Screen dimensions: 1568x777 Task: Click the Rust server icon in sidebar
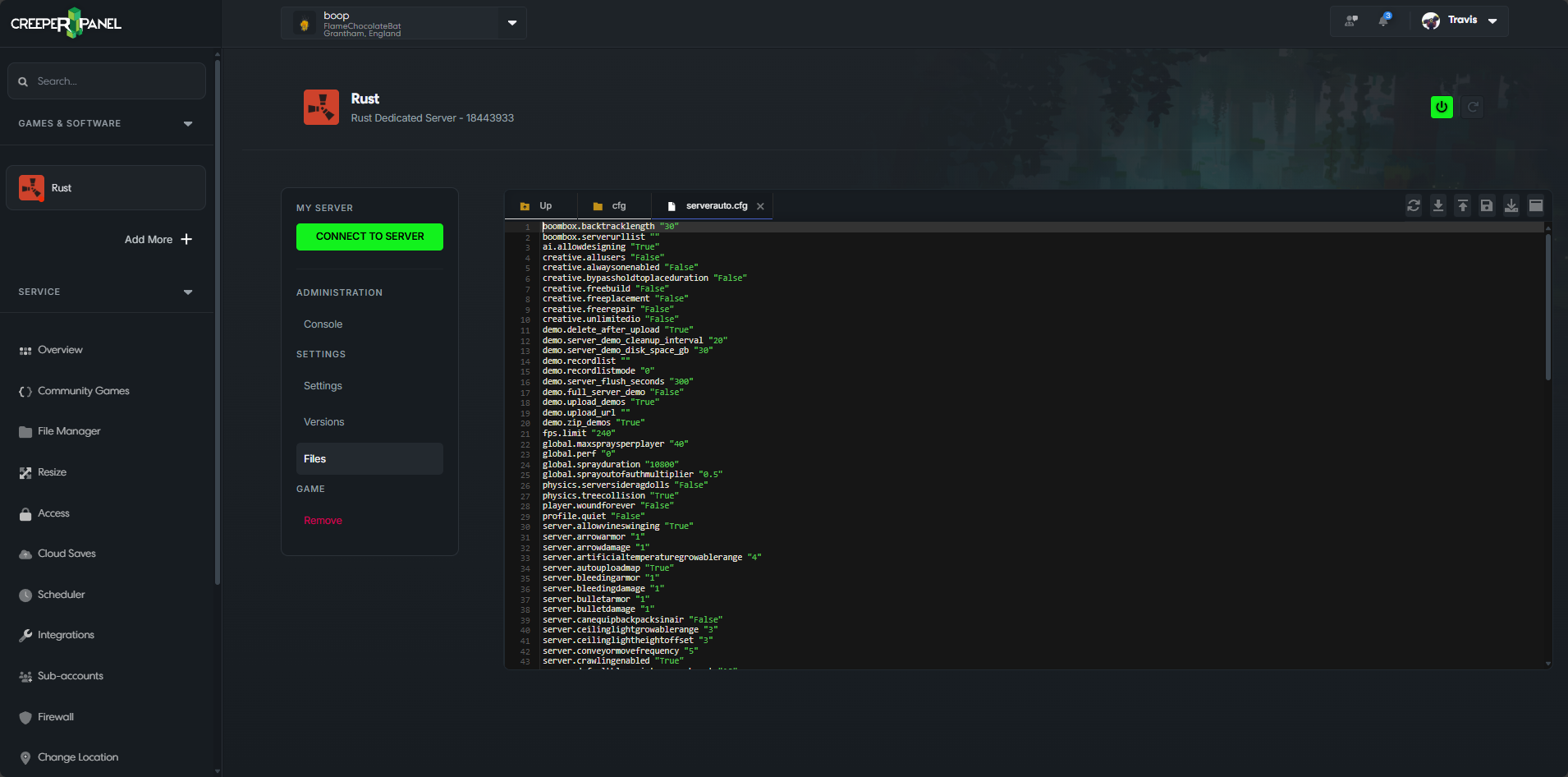click(31, 187)
